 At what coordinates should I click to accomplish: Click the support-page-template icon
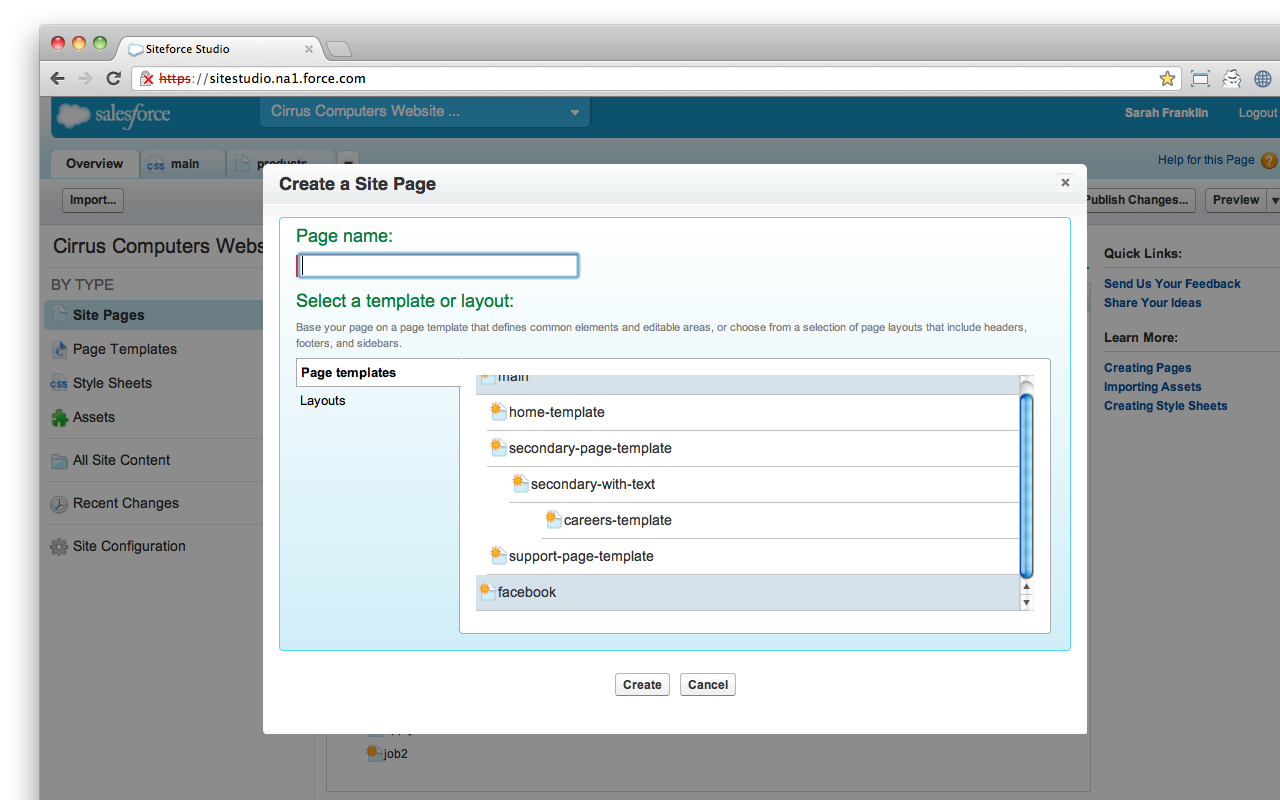pyautogui.click(x=498, y=555)
